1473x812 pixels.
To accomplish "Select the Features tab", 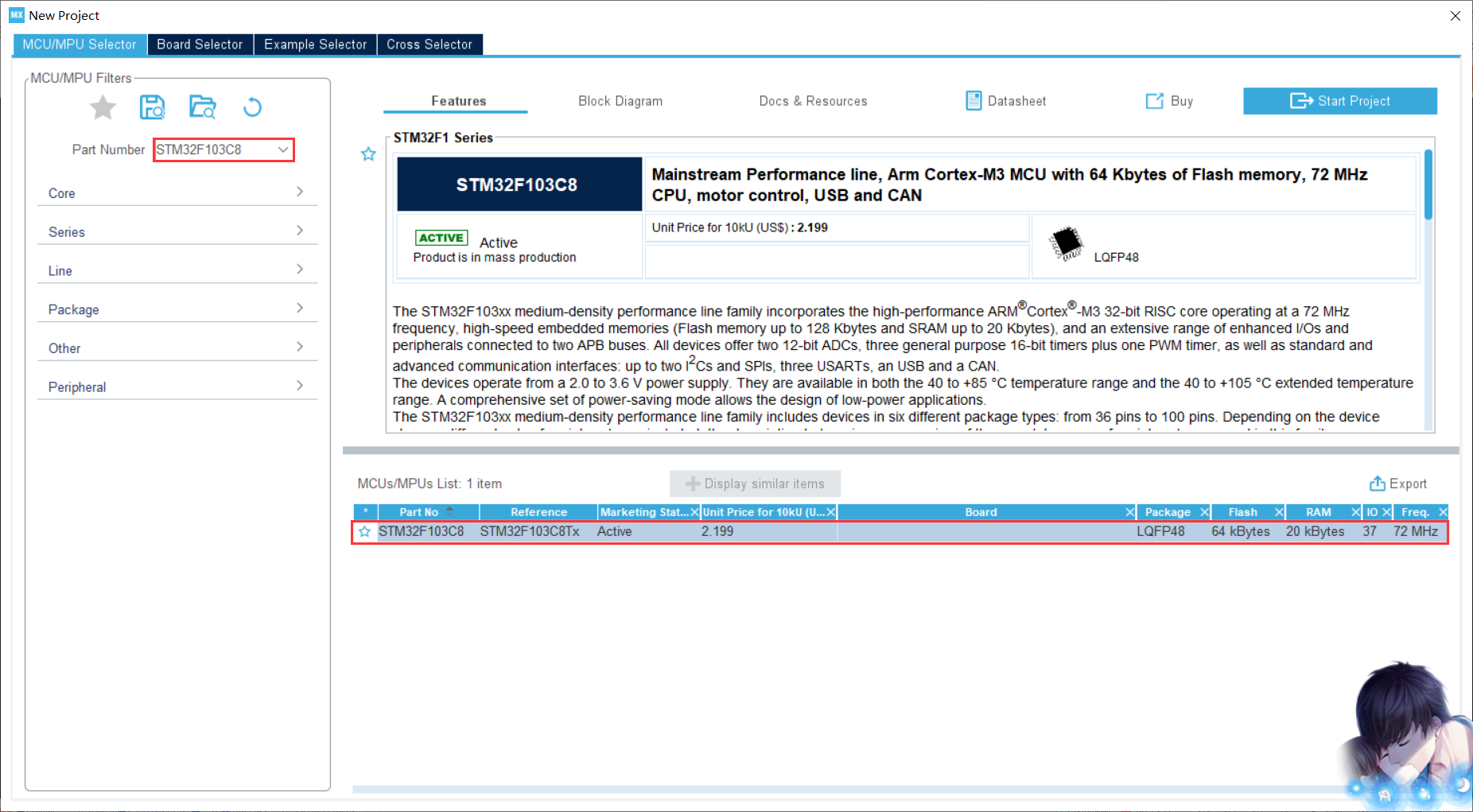I will [458, 101].
